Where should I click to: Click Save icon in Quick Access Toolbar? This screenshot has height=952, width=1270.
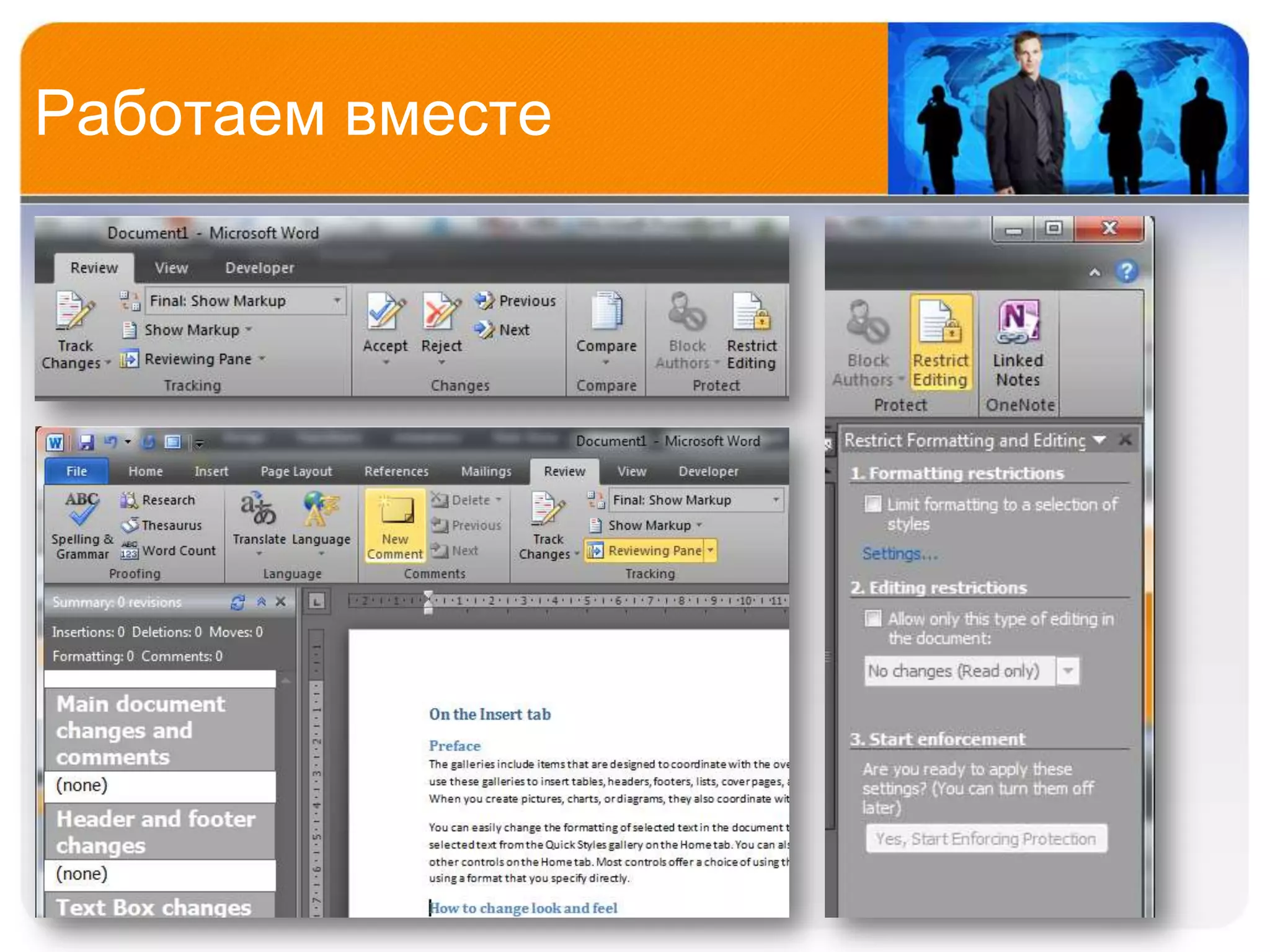click(86, 443)
